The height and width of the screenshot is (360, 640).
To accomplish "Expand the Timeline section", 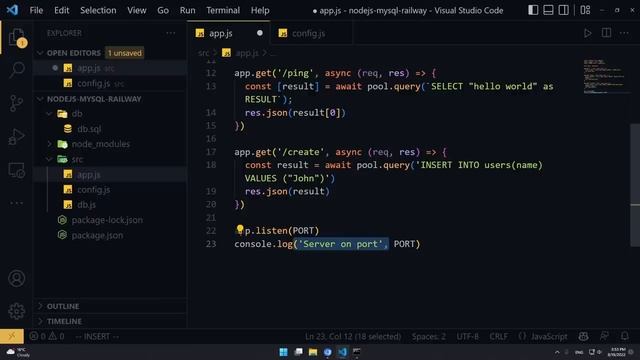I will click(x=64, y=321).
